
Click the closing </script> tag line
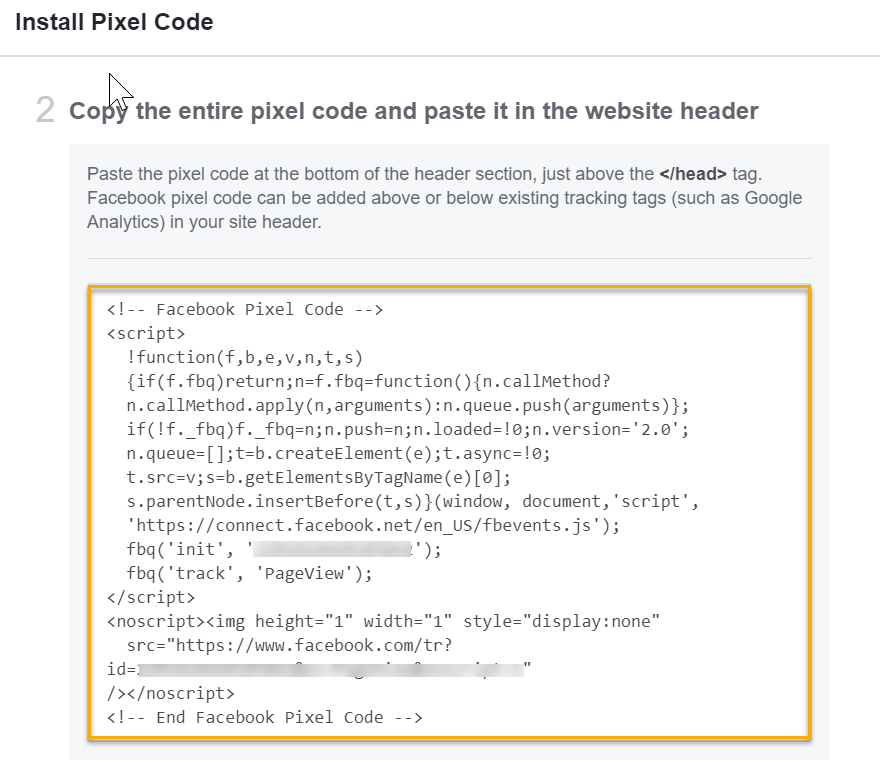[x=151, y=598]
